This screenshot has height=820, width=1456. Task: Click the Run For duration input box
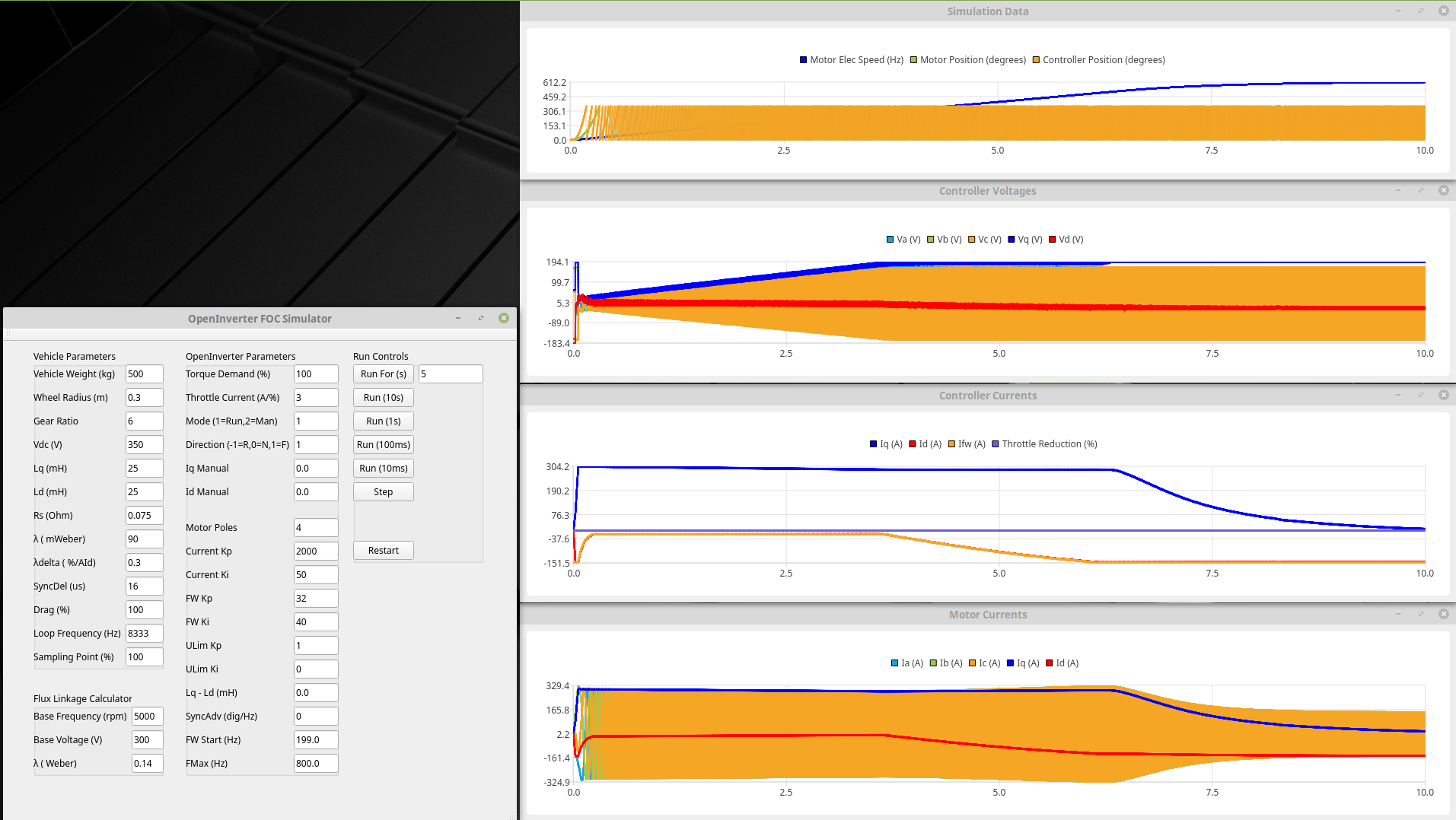(x=450, y=374)
